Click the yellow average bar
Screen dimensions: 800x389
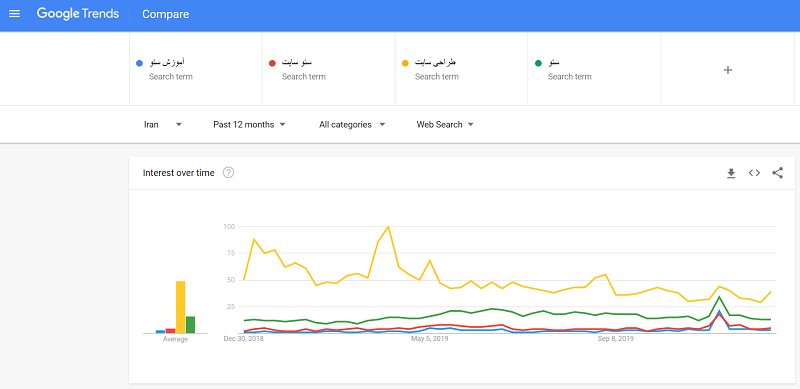coord(181,307)
